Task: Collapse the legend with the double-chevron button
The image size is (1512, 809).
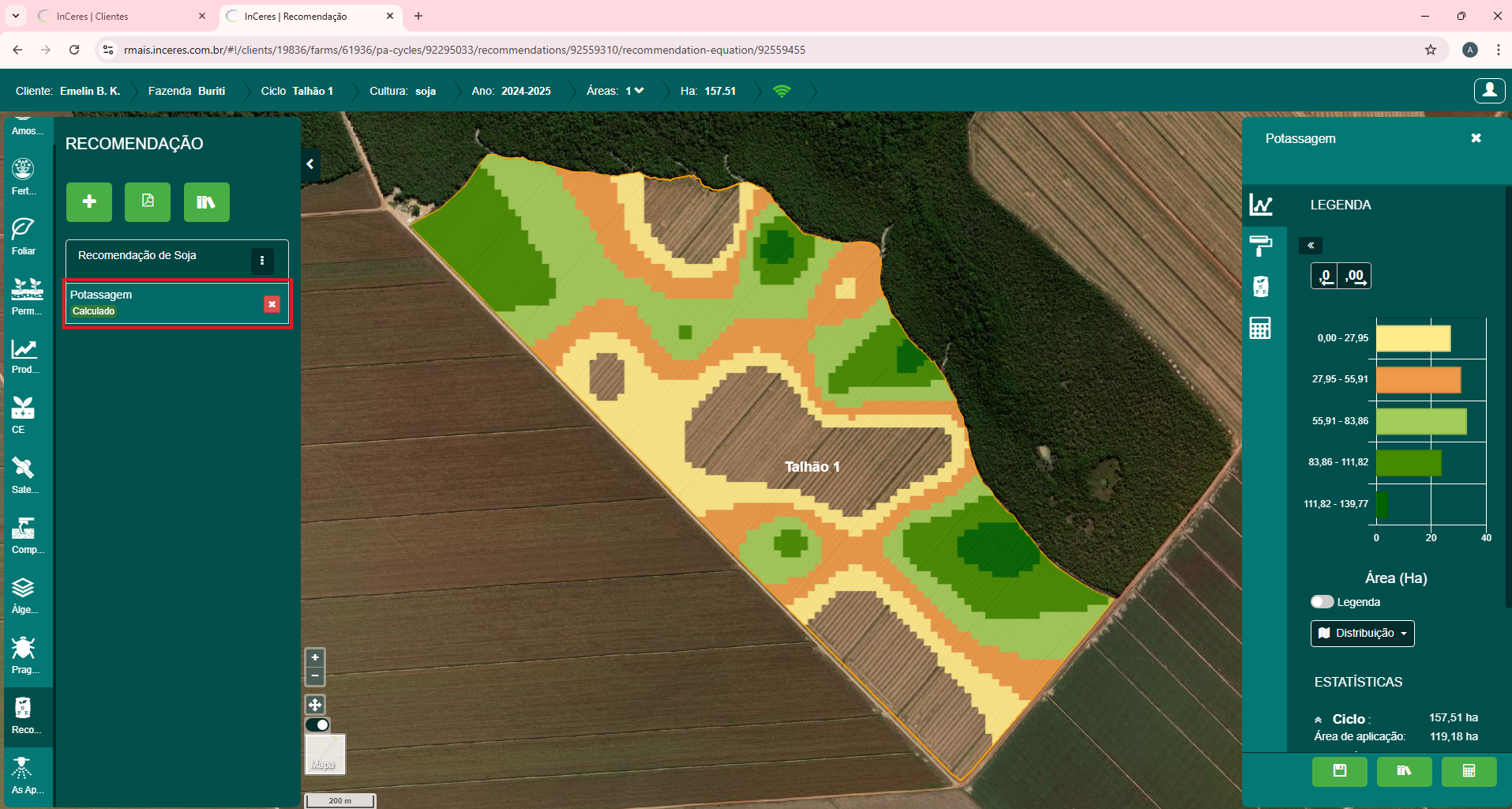Action: [x=1311, y=246]
